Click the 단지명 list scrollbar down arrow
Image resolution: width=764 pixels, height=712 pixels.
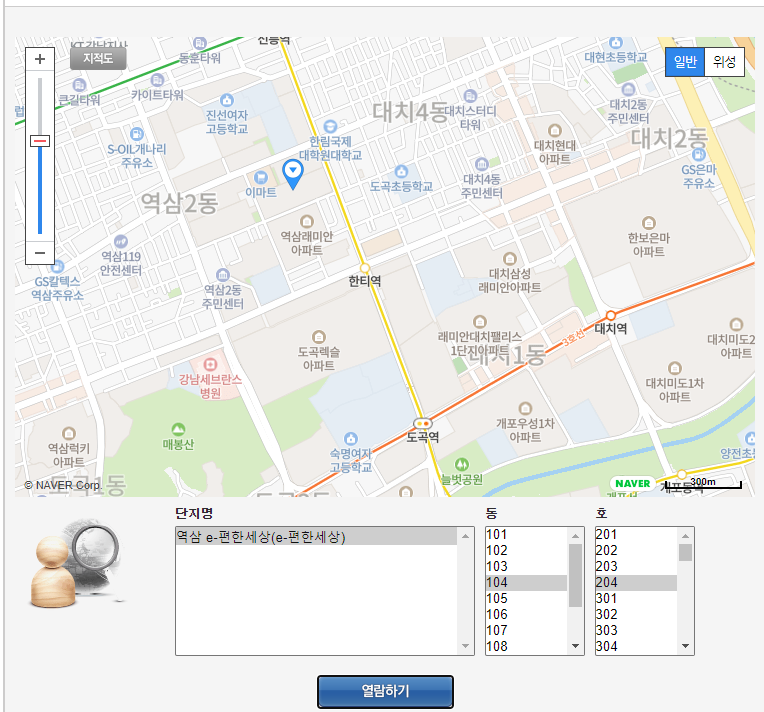pos(465,646)
